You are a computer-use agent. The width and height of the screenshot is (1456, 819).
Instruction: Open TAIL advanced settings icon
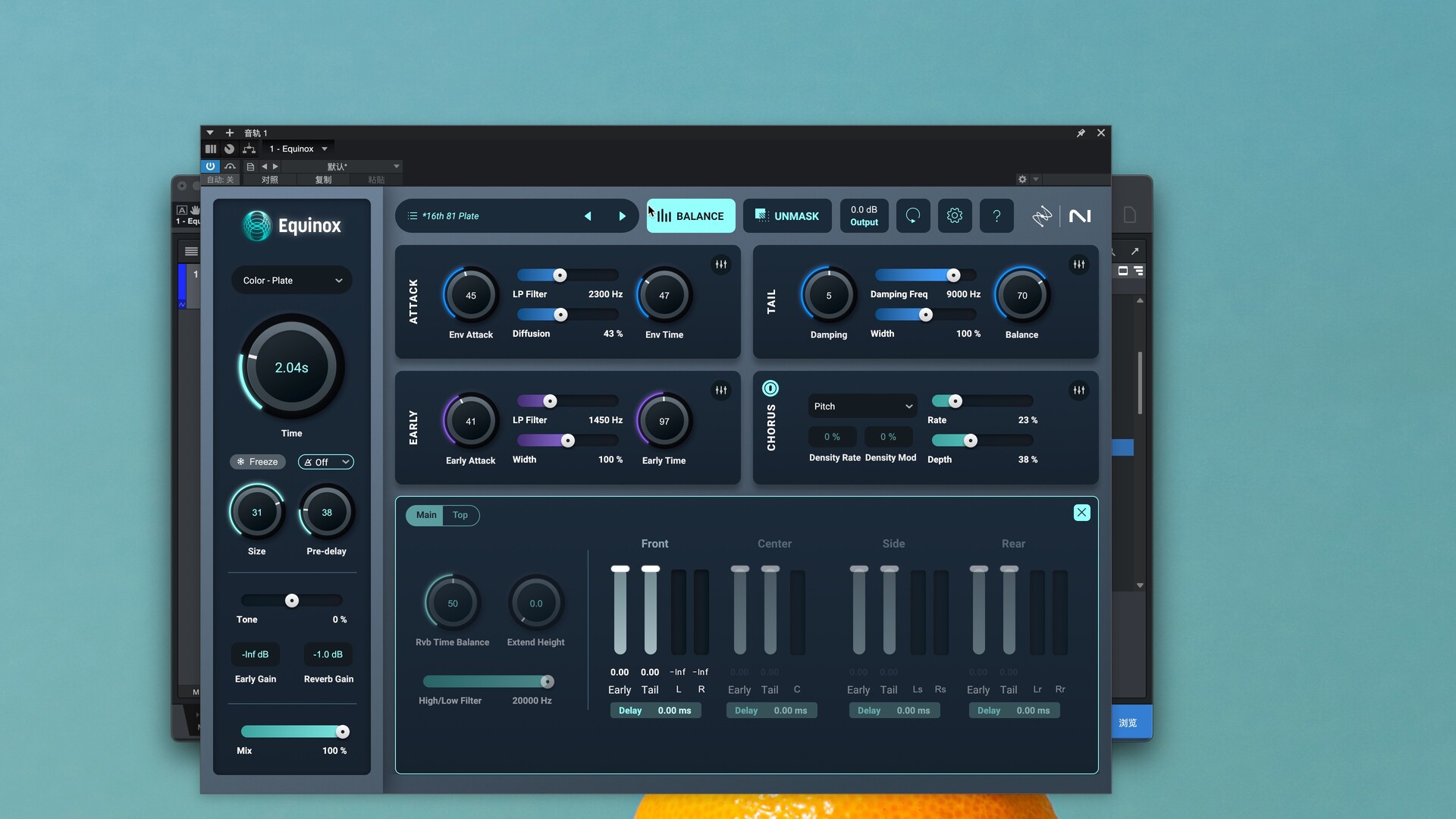point(1078,265)
